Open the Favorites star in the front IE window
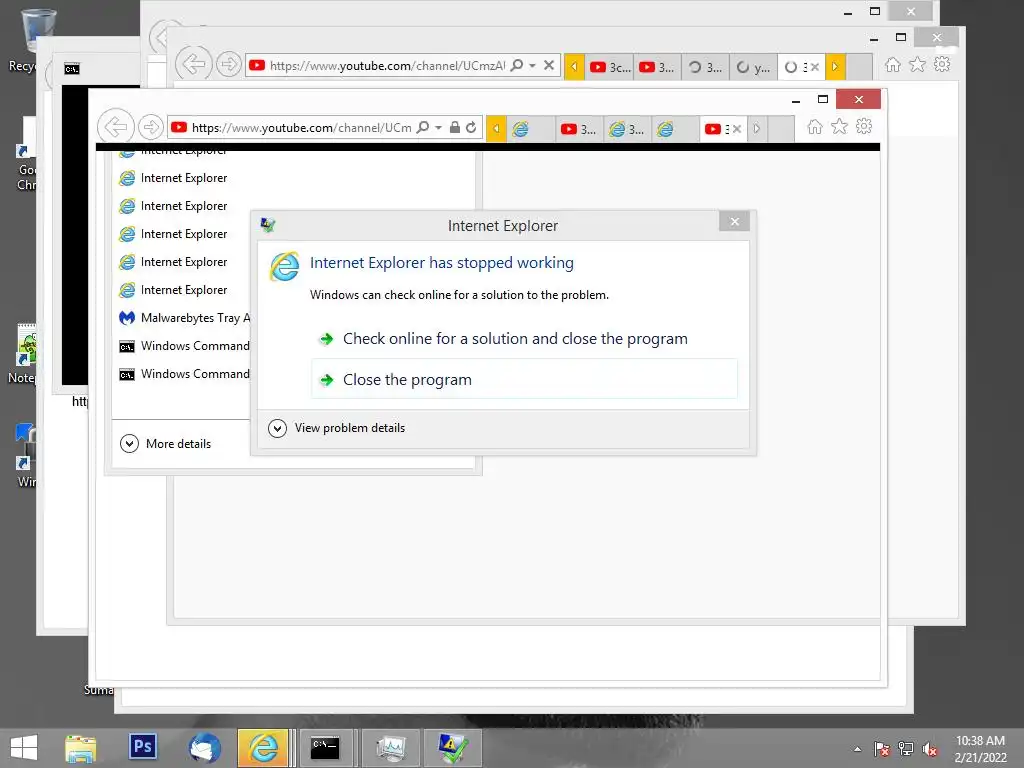This screenshot has width=1024, height=768. (839, 127)
